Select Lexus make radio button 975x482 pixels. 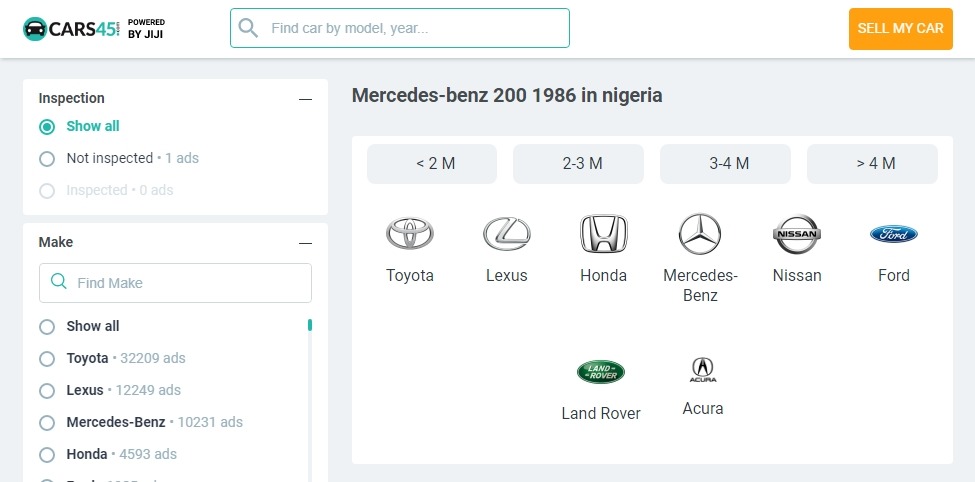coord(47,391)
